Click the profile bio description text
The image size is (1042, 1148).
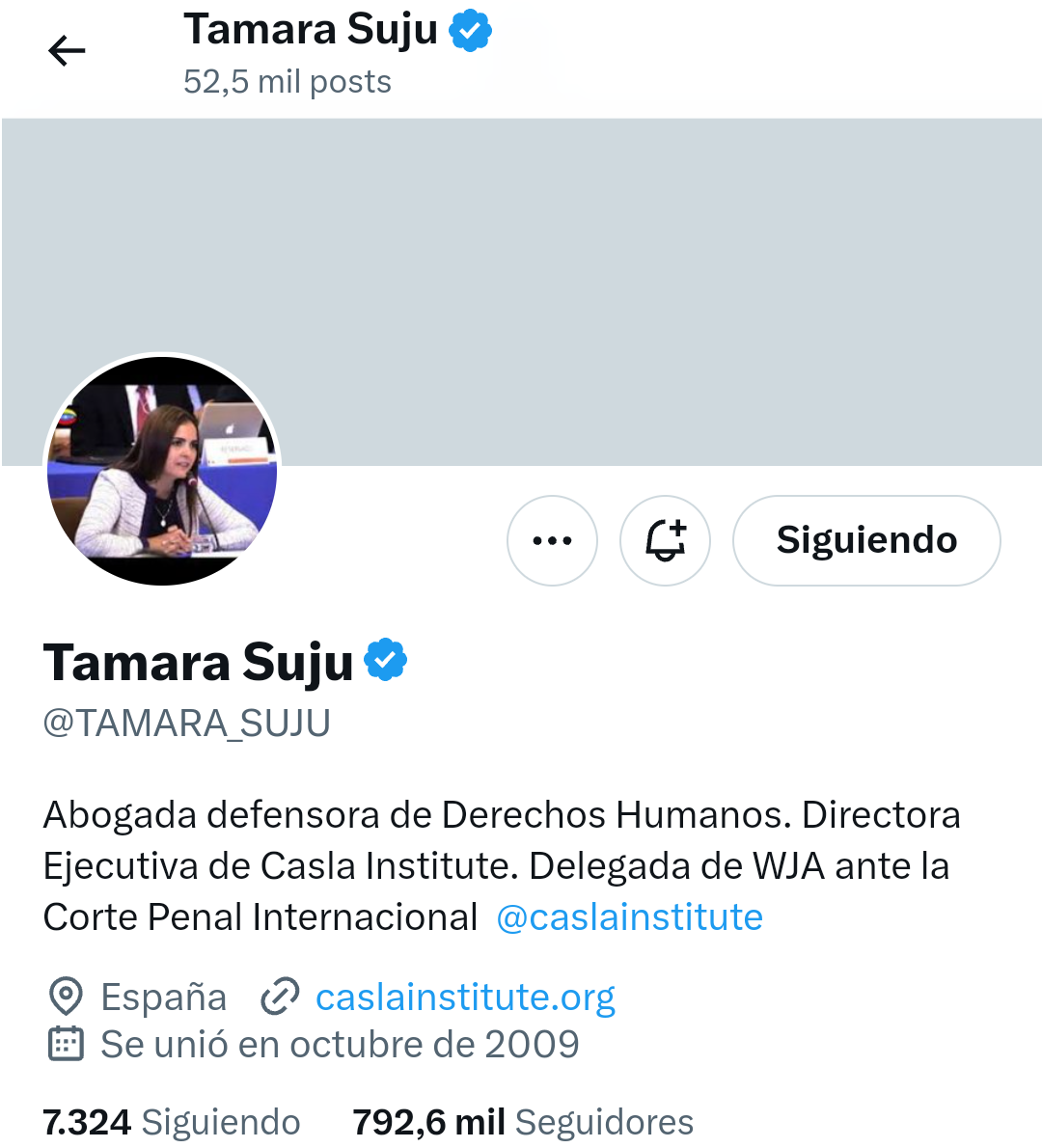coord(502,865)
